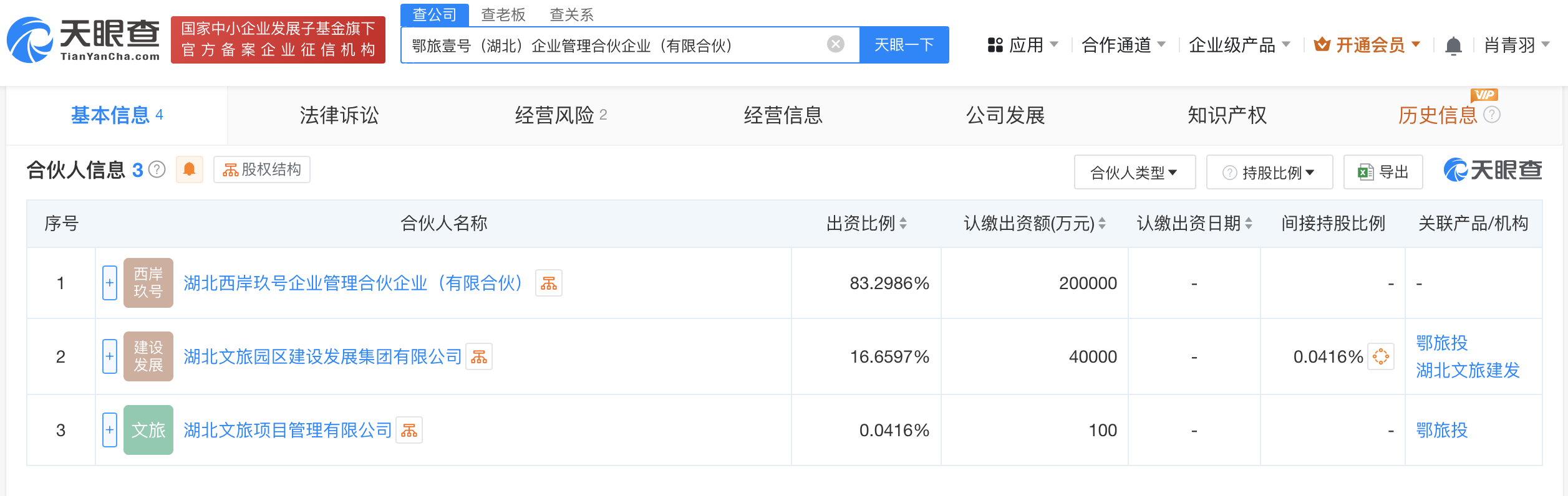1568x496 pixels.
Task: Open the notifications bell in the header
Action: [1453, 45]
